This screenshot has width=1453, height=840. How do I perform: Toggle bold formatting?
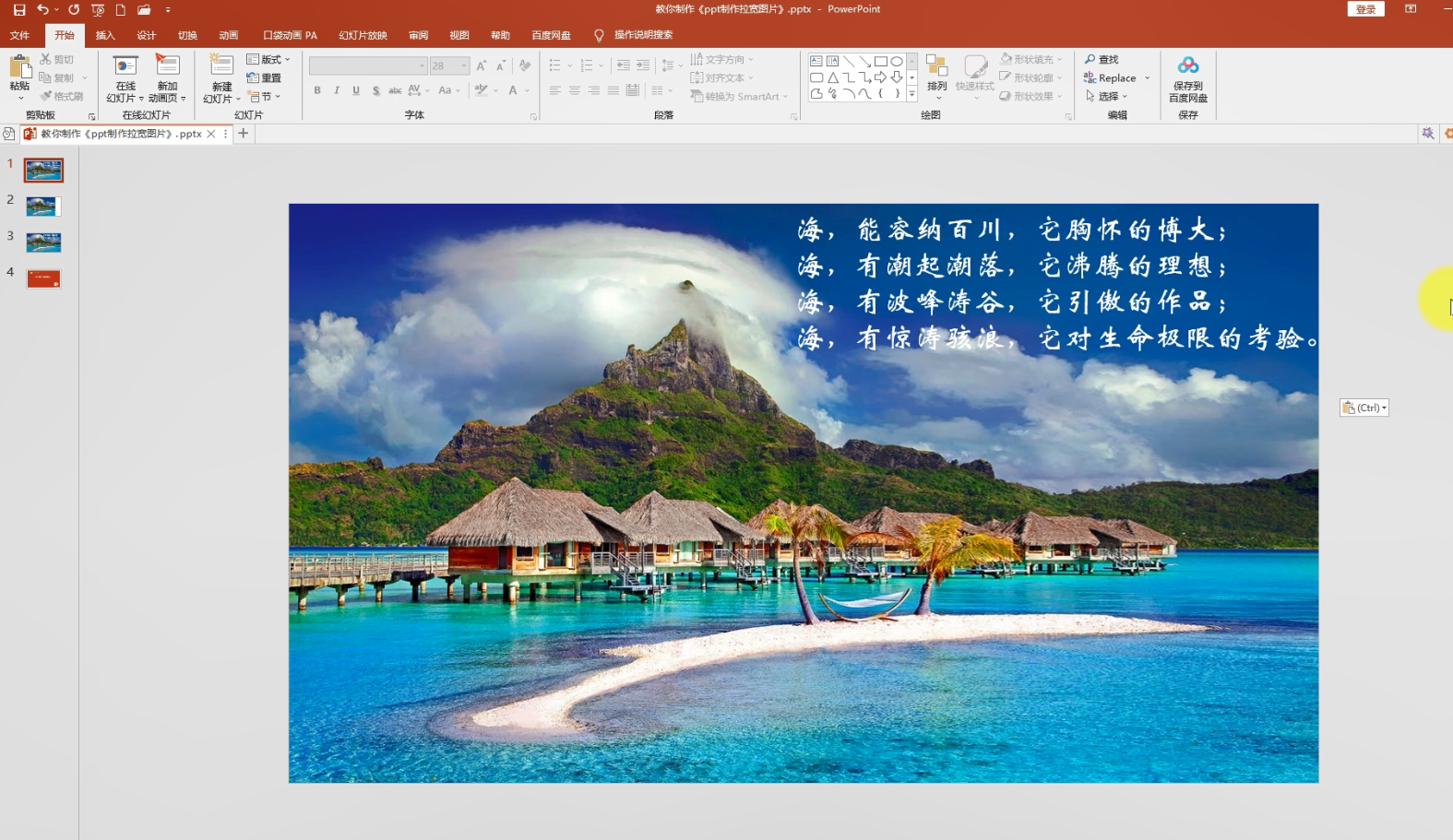click(x=317, y=90)
